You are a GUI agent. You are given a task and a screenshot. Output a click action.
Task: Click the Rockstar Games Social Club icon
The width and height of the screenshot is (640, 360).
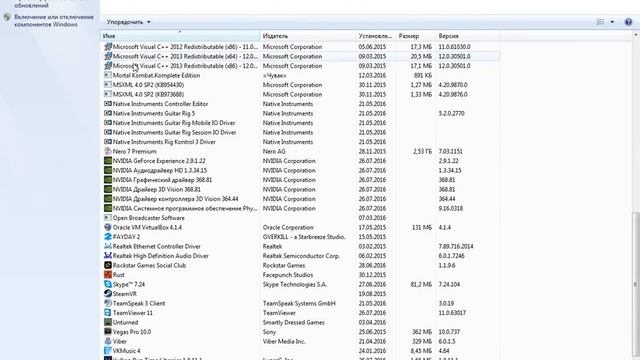pos(108,265)
